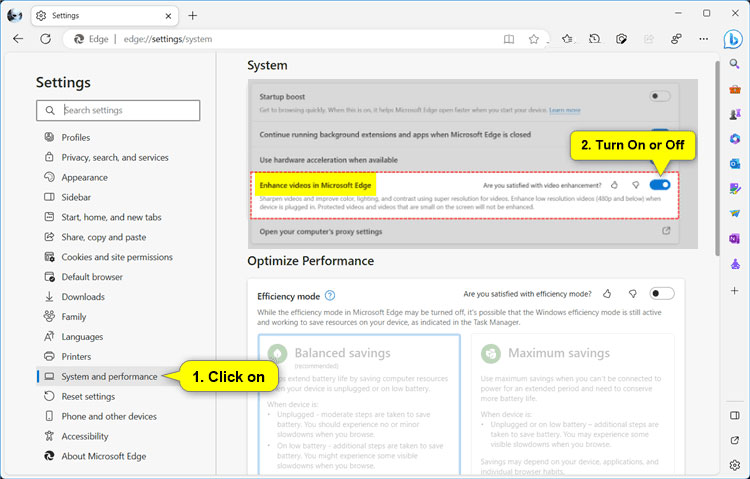750x479 pixels.
Task: Open the sidebar settings gear icon
Action: click(x=735, y=465)
